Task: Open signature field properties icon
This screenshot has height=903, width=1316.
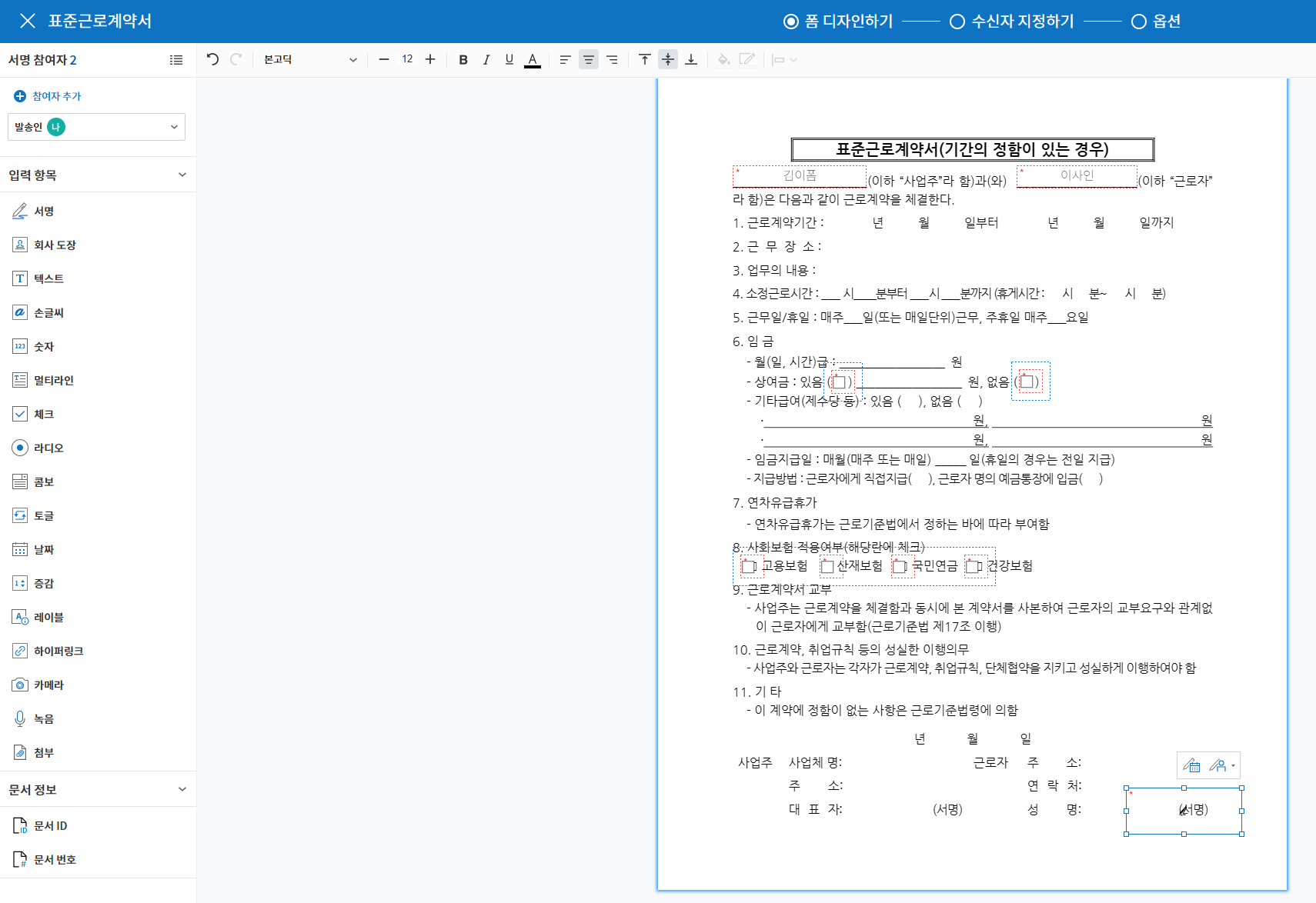Action: click(1191, 765)
